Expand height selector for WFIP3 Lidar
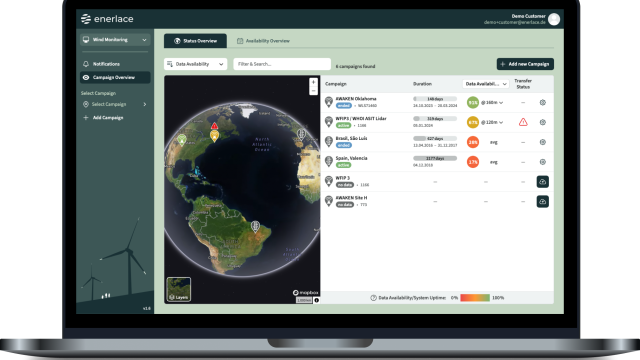This screenshot has height=360, width=640. tap(492, 122)
